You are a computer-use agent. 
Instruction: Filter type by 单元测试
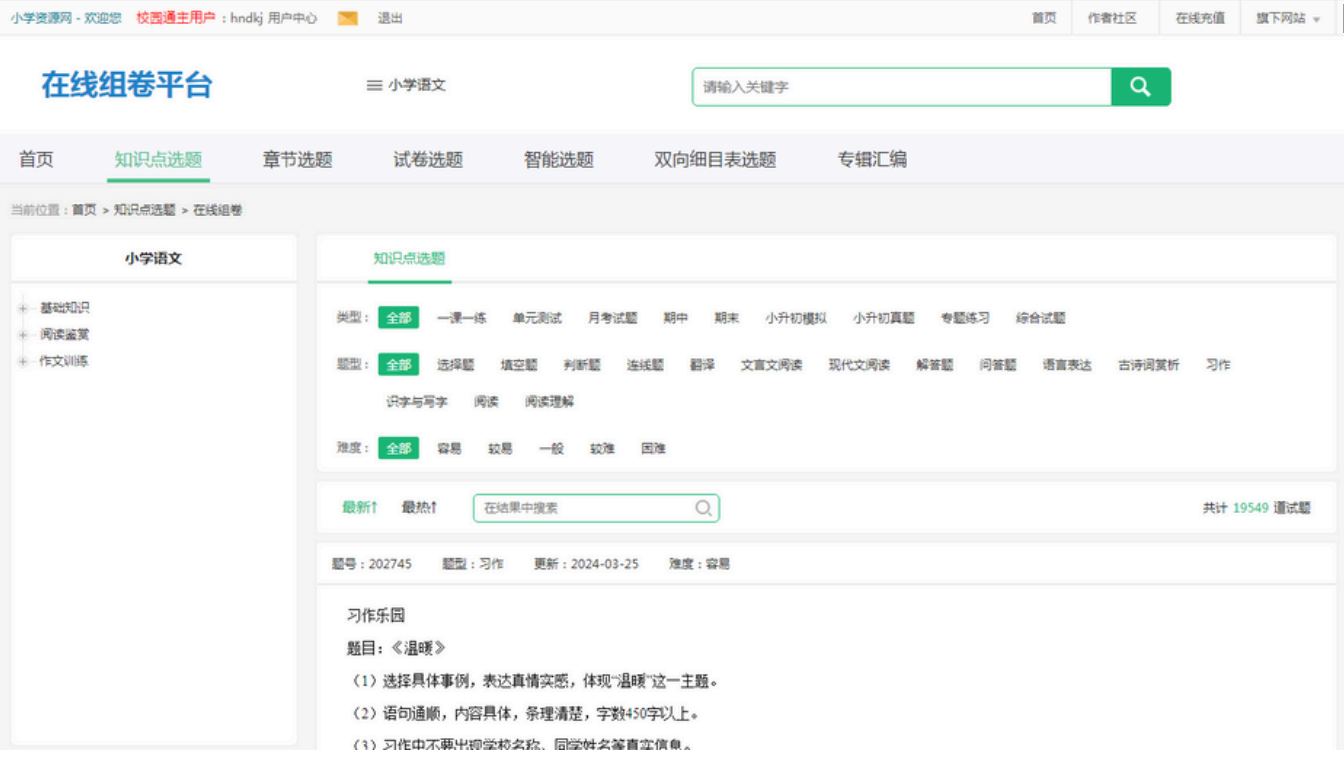pyautogui.click(x=537, y=318)
